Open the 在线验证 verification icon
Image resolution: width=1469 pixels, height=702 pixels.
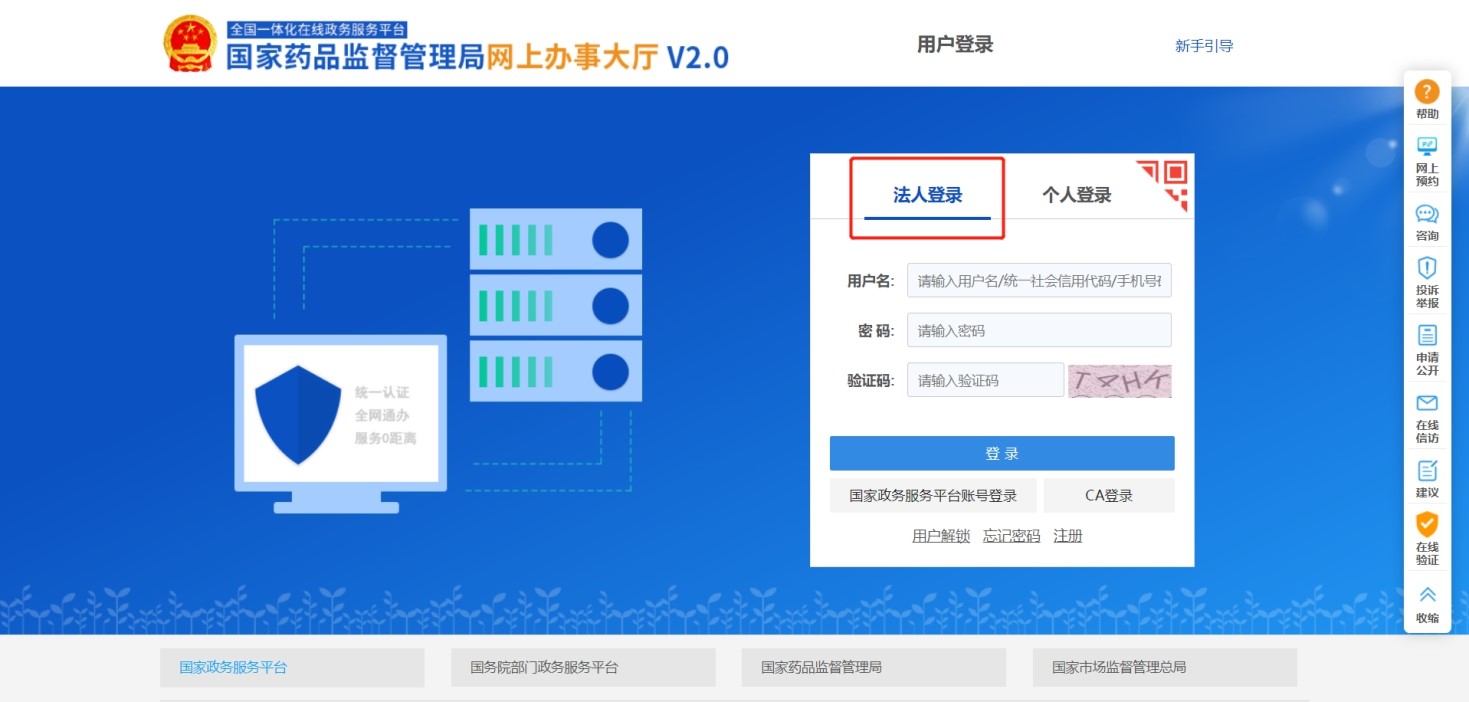[x=1426, y=533]
